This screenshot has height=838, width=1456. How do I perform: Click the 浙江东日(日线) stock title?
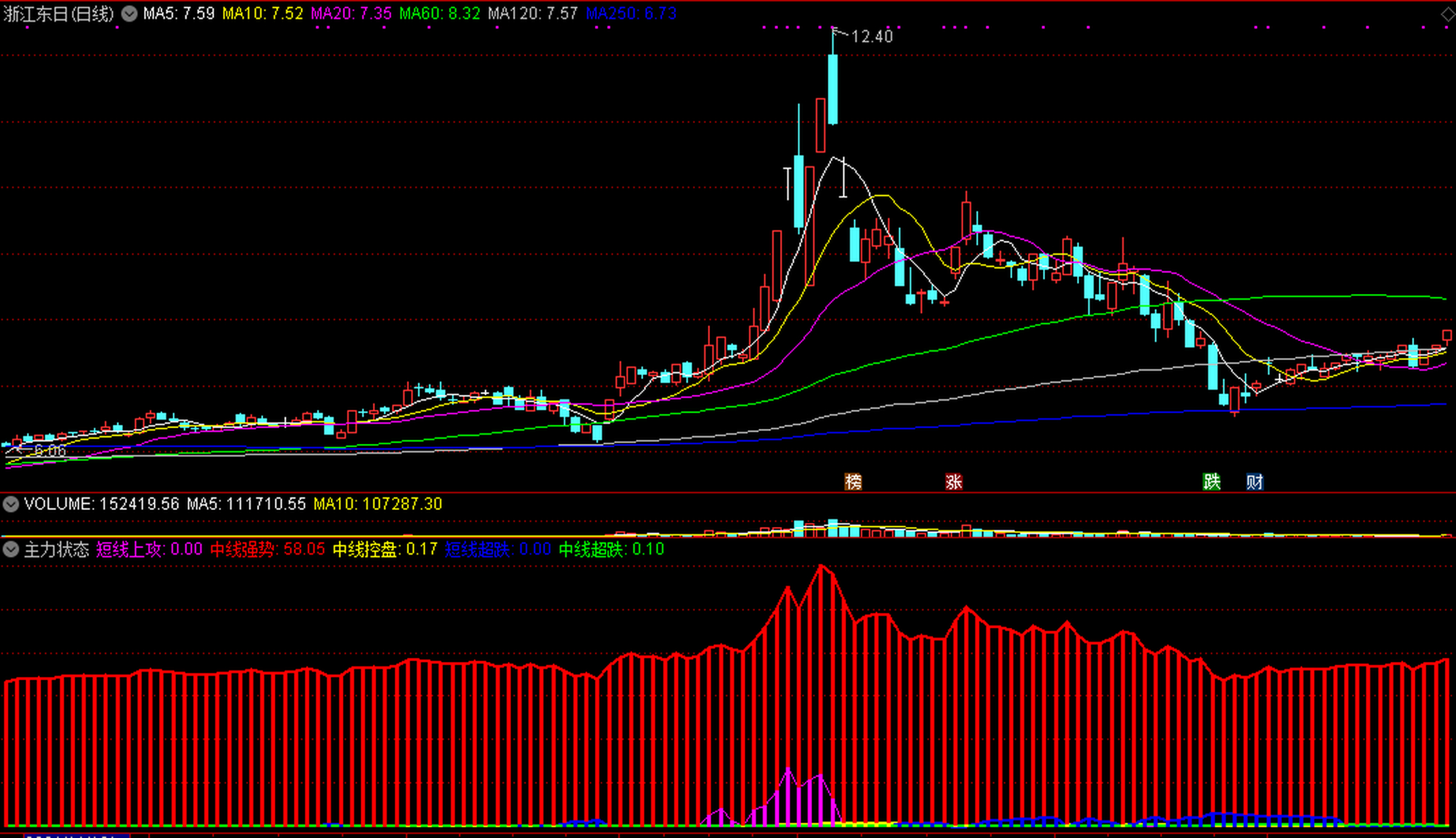click(x=59, y=14)
